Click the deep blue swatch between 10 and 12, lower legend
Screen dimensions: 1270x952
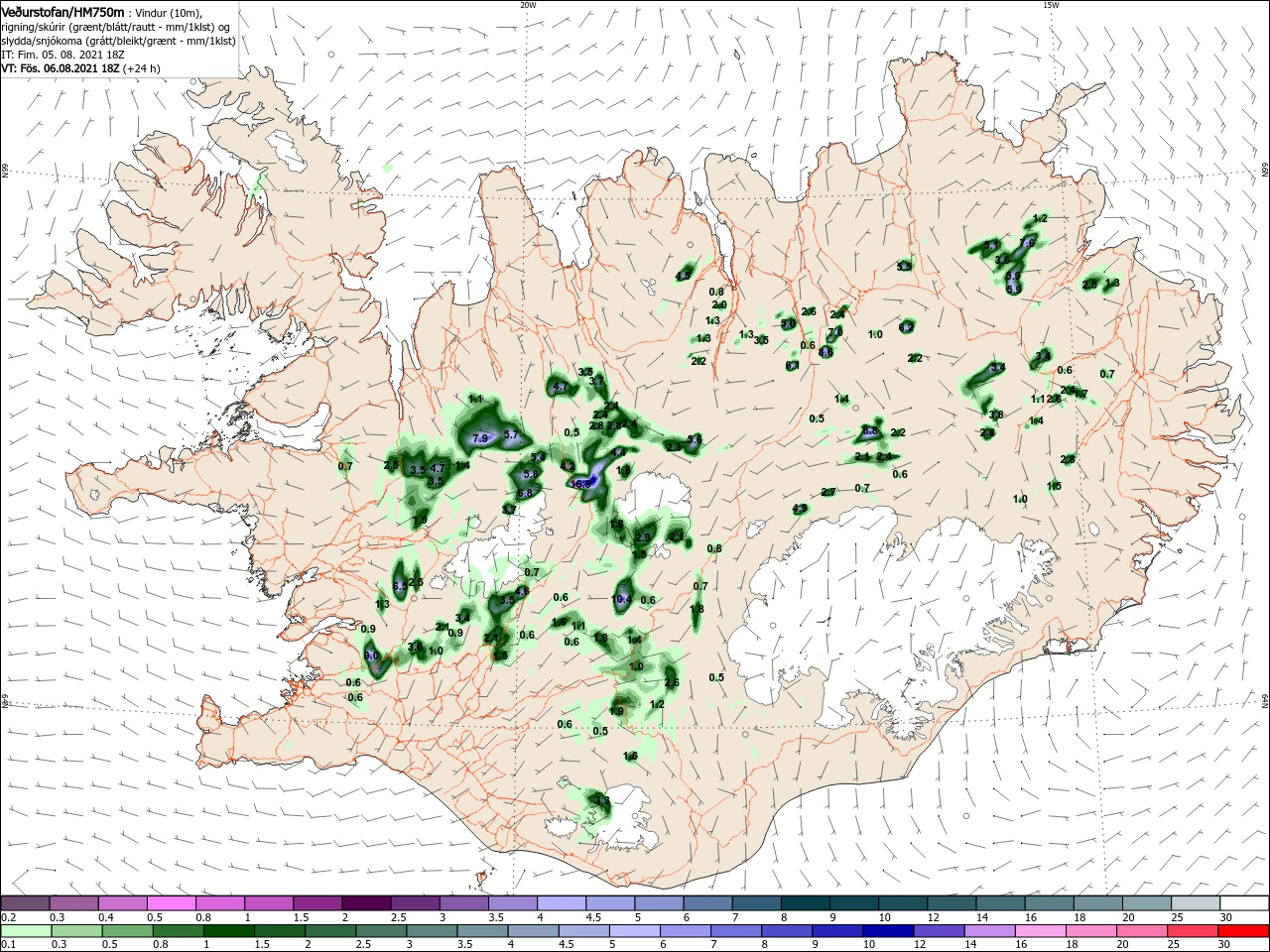[x=886, y=930]
